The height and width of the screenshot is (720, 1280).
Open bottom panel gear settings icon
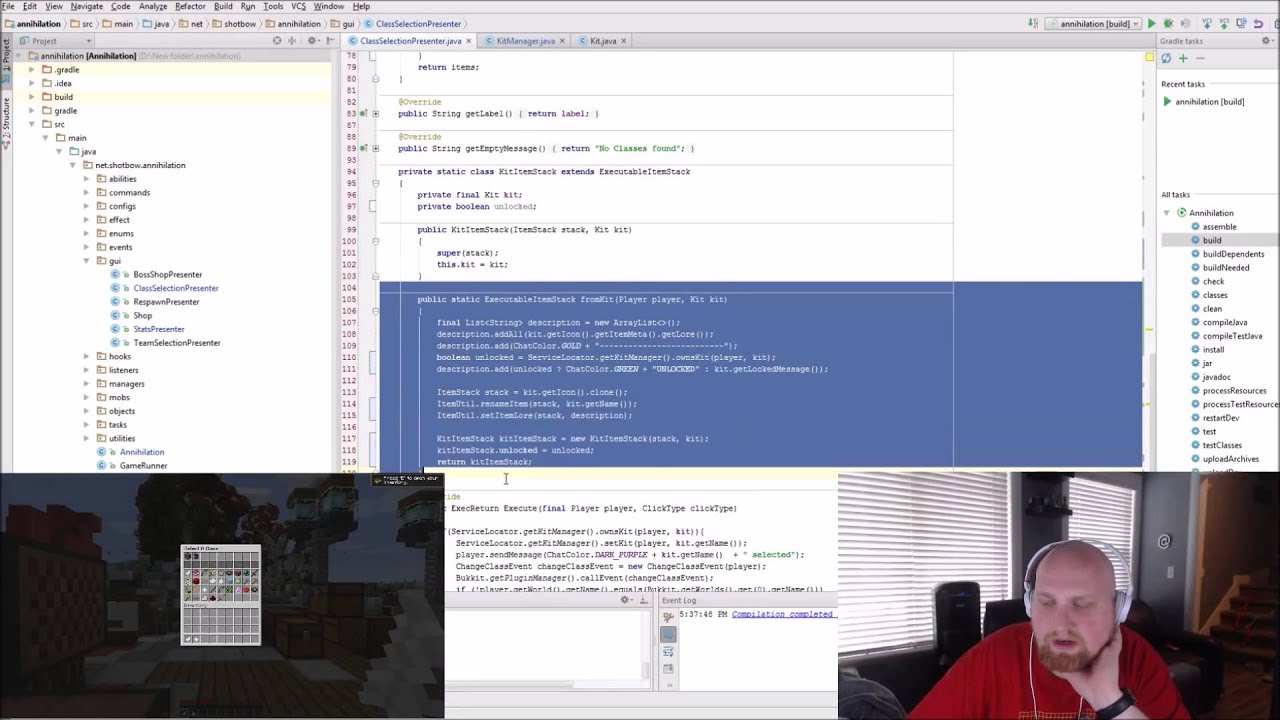626,600
